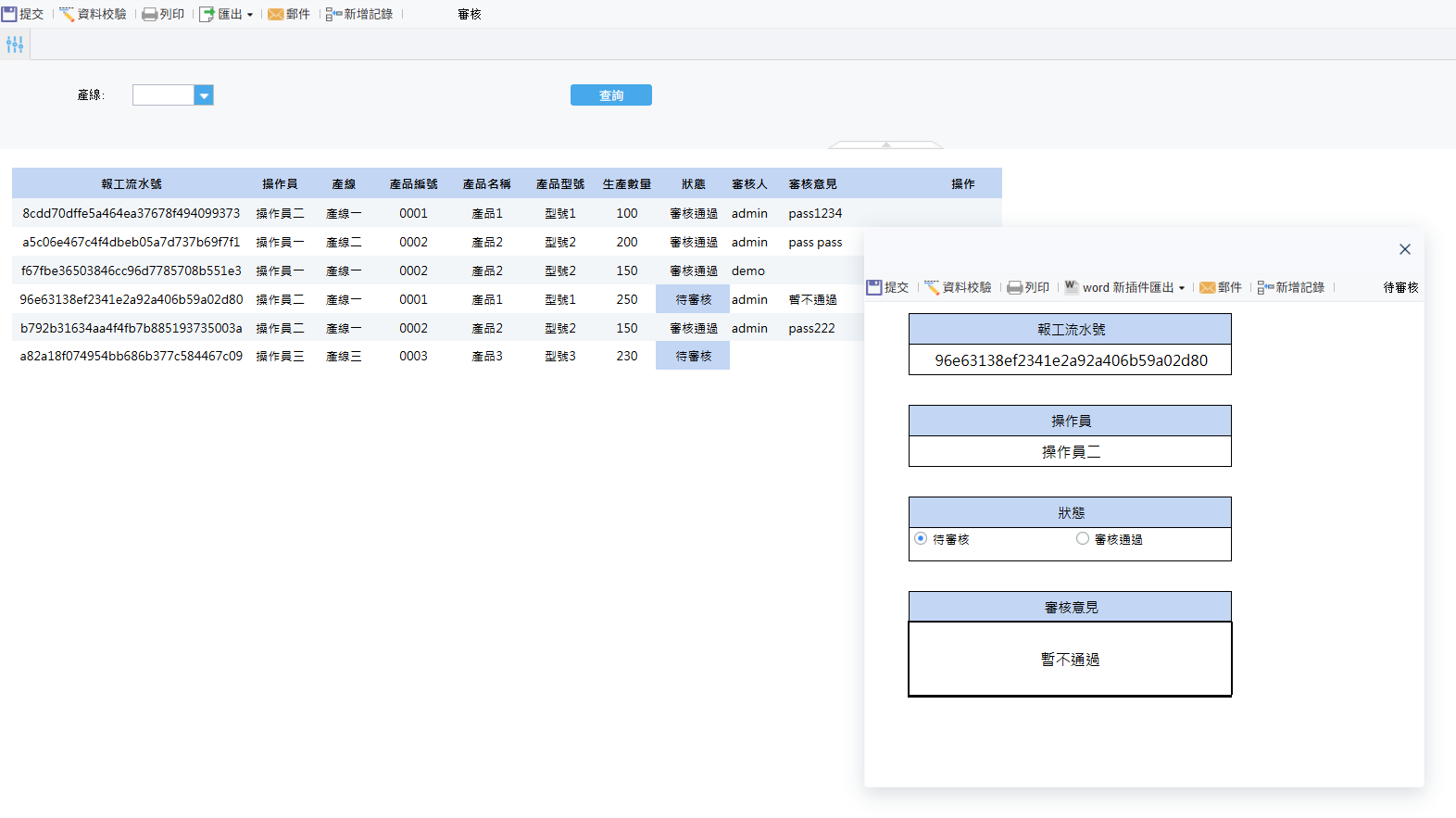This screenshot has width=1456, height=818.
Task: Click the product code 0003 cell
Action: coord(413,356)
